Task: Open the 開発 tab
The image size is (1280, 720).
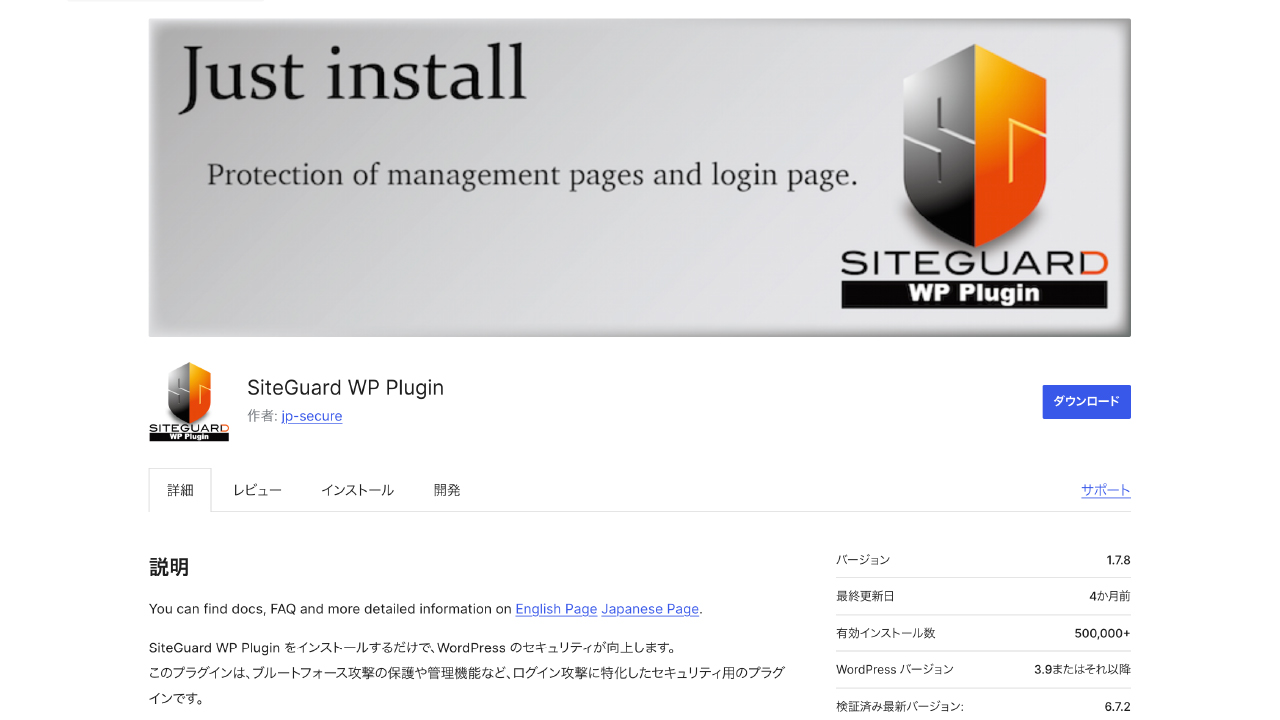Action: pyautogui.click(x=447, y=490)
